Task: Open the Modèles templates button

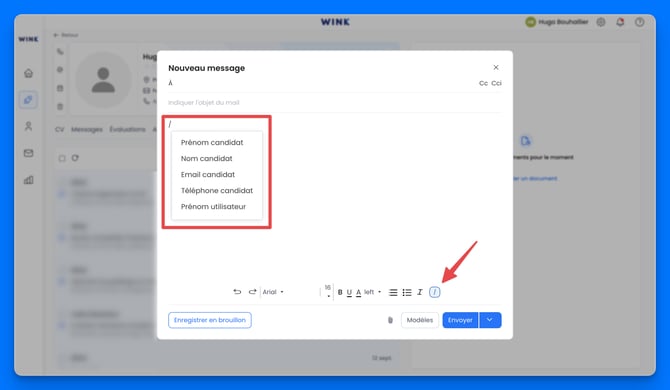Action: [x=420, y=320]
